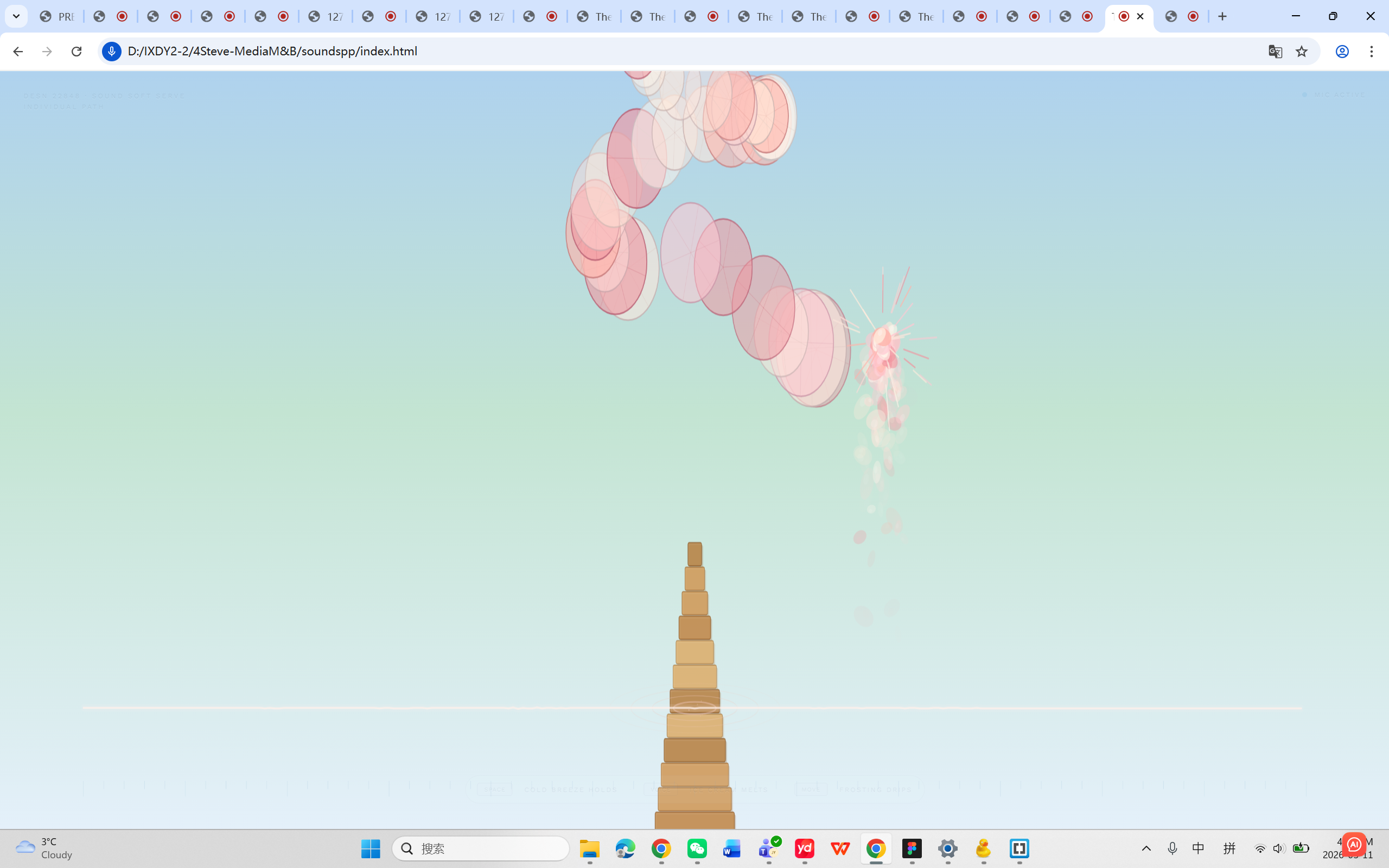Toggle the taskbar microphone control
The image size is (1389, 868).
1173,848
